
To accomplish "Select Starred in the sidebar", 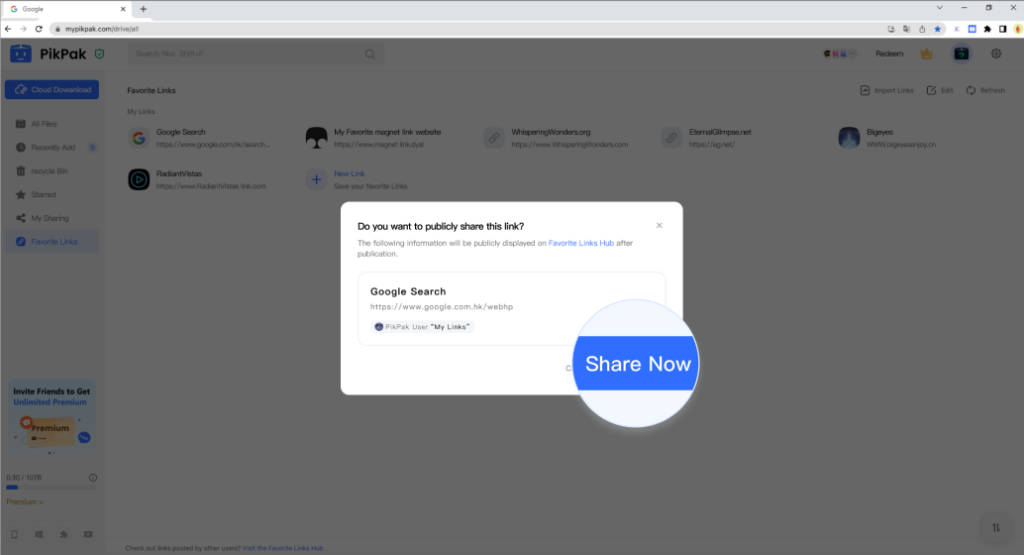I will click(43, 195).
